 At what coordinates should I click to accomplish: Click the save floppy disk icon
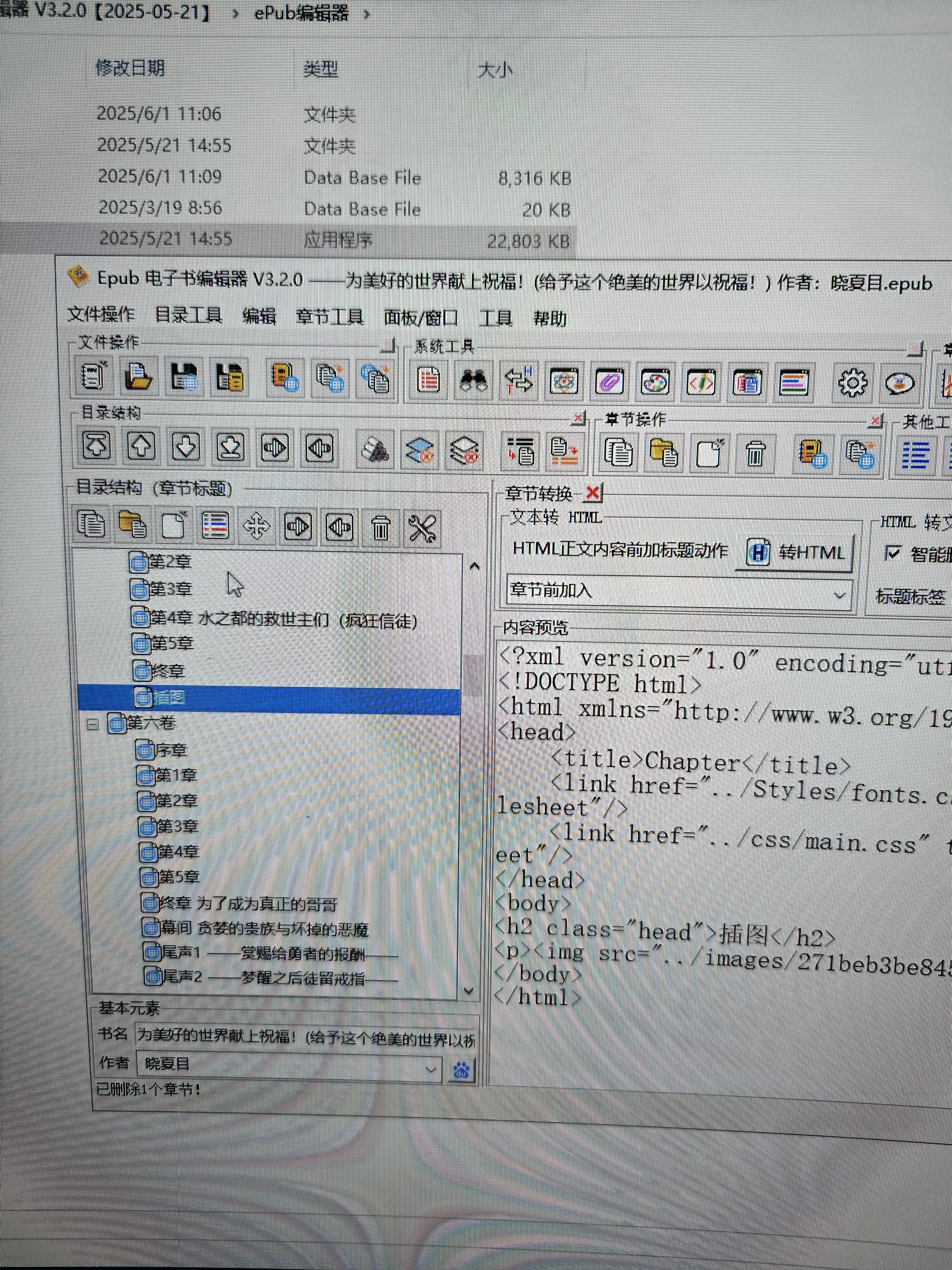click(184, 377)
